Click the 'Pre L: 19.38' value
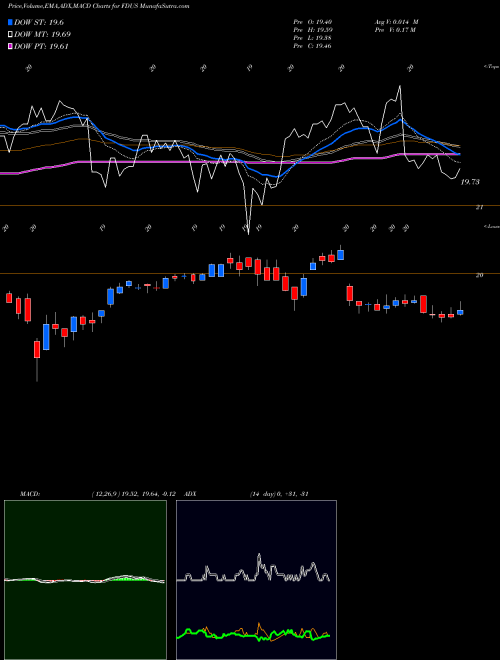 312,38
